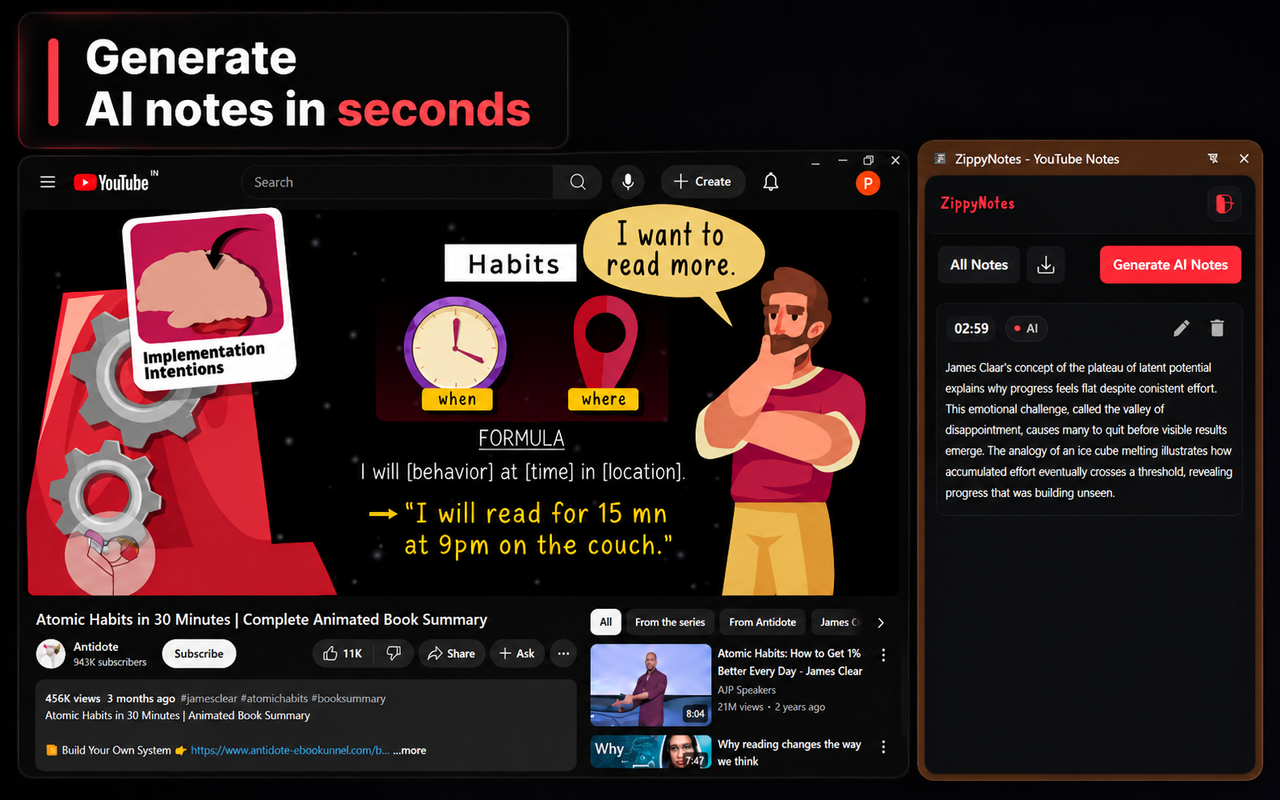This screenshot has width=1280, height=800.
Task: Minimize the YouTube browser window
Action: pyautogui.click(x=842, y=160)
